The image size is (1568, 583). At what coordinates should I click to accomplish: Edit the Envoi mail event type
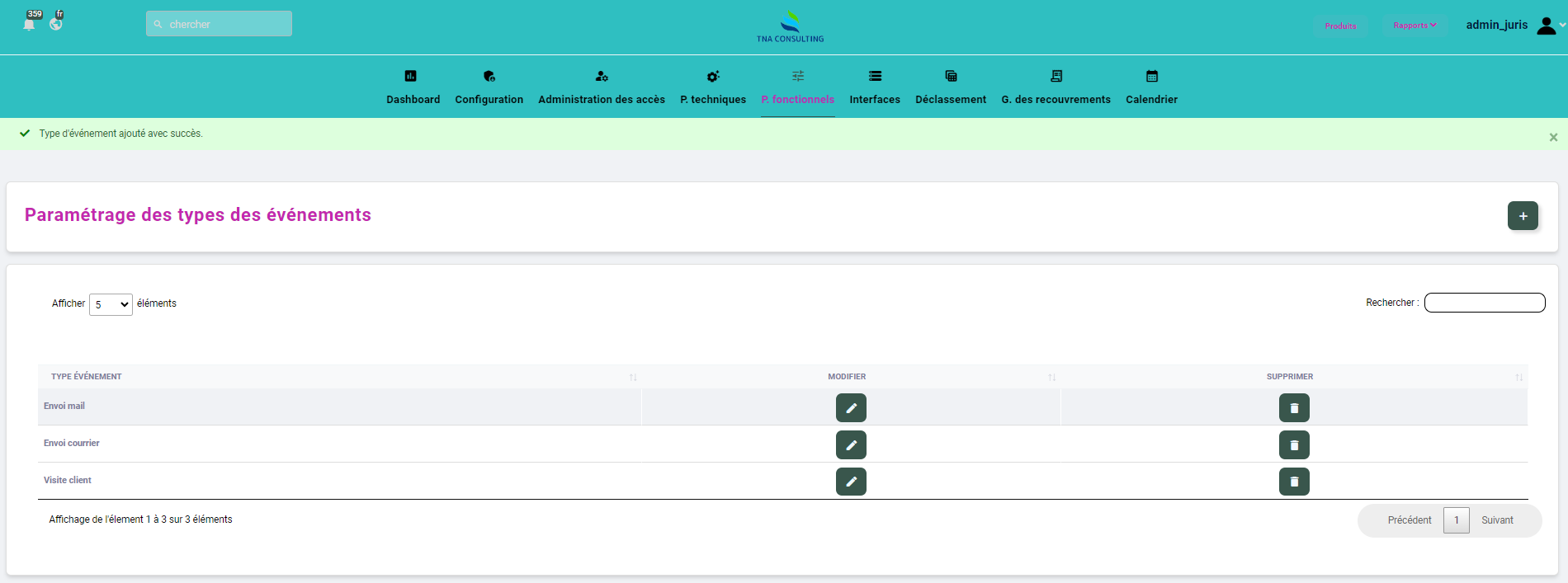851,408
